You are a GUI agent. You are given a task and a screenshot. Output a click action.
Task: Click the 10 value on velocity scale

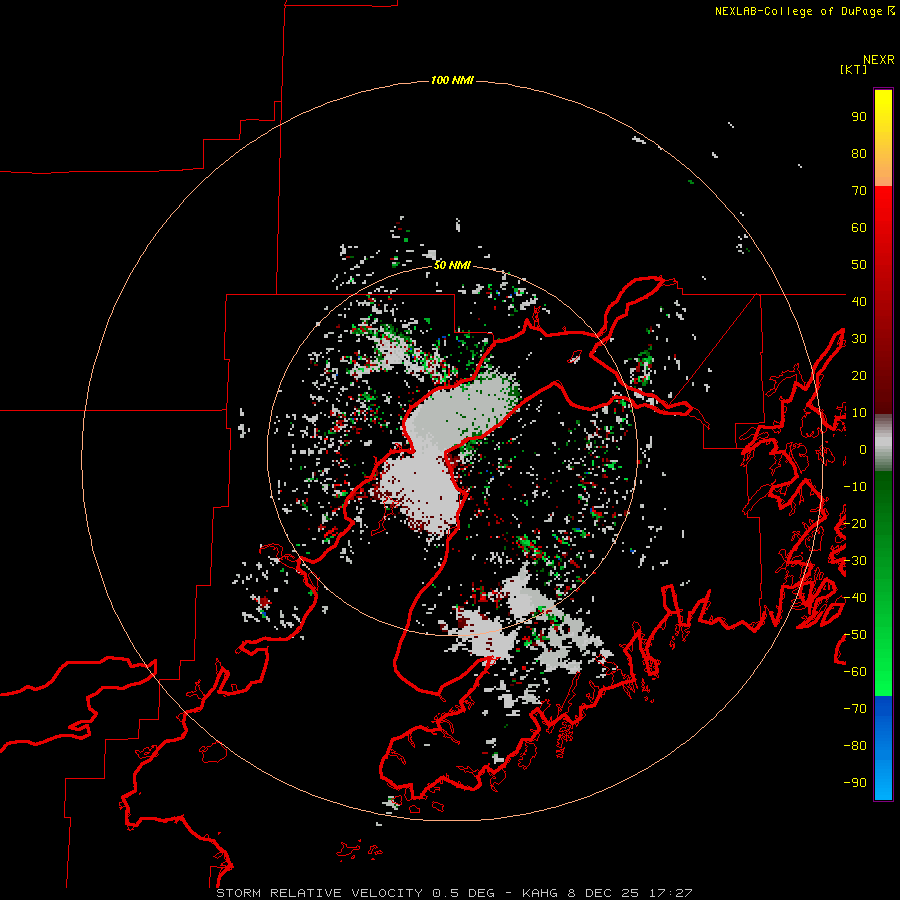(859, 413)
